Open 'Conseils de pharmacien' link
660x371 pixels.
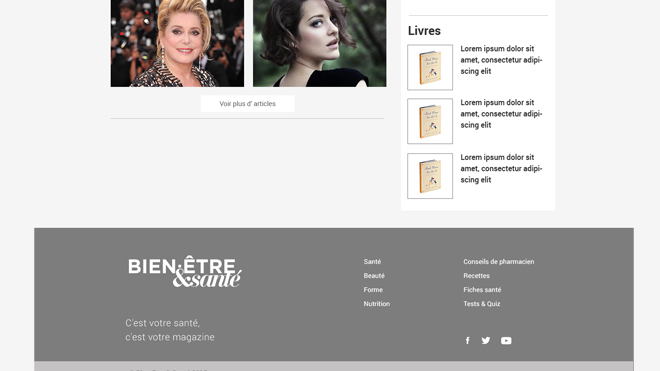click(499, 262)
